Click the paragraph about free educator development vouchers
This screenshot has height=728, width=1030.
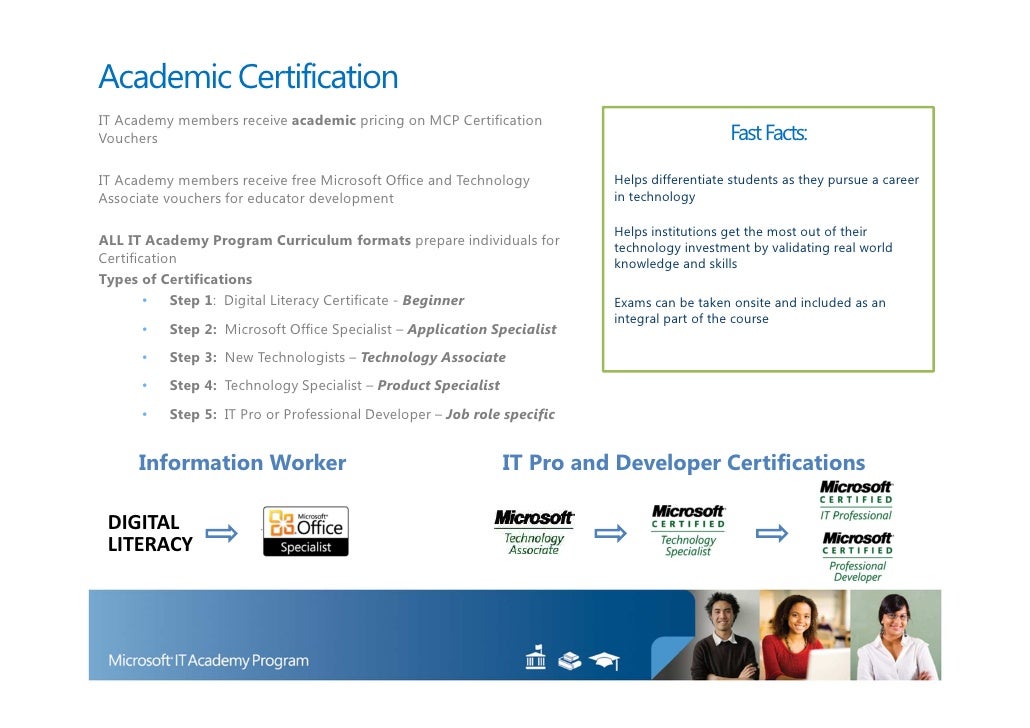click(x=314, y=189)
